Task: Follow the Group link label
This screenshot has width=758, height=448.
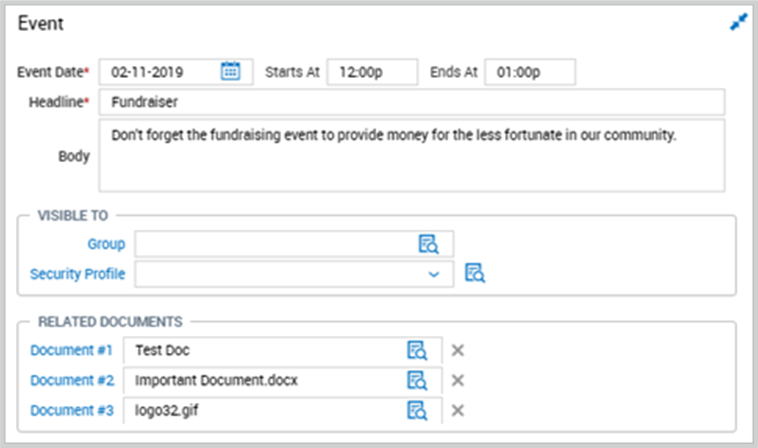Action: pos(106,244)
